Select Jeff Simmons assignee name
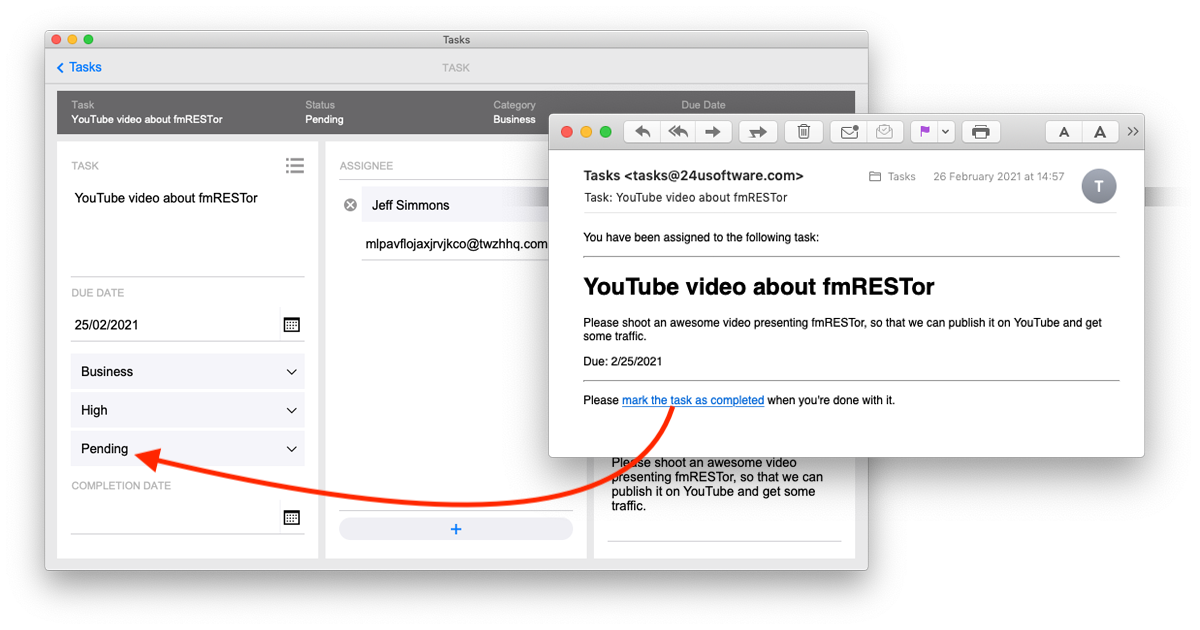The width and height of the screenshot is (1200, 630). coord(411,205)
